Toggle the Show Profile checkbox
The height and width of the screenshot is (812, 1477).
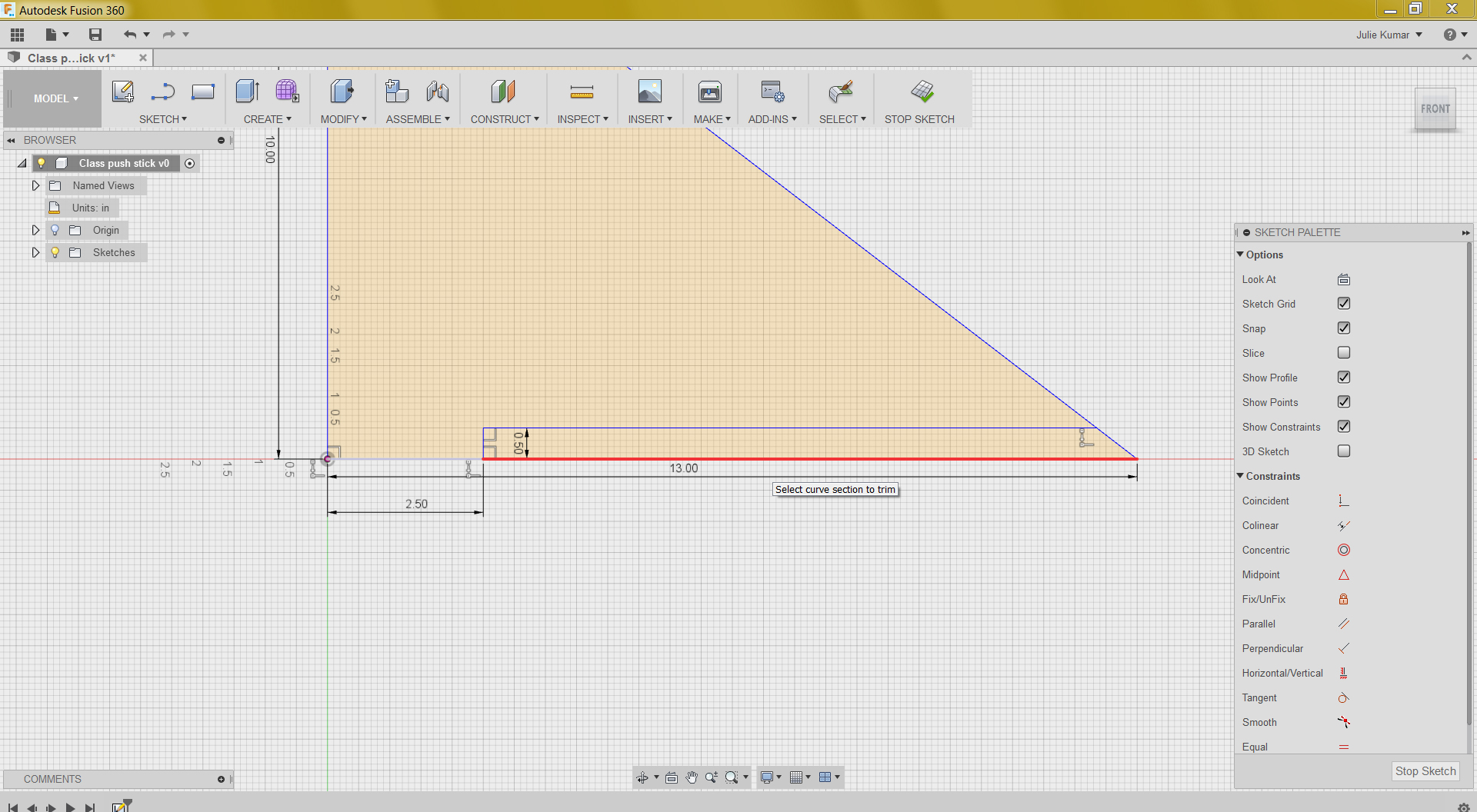point(1344,378)
